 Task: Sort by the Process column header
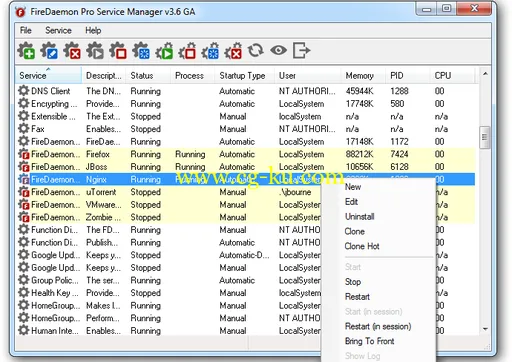[x=193, y=75]
